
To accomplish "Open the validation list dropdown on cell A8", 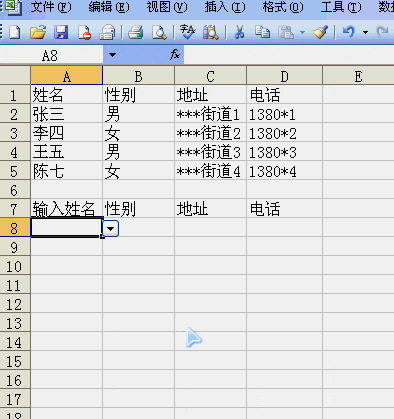I will [111, 229].
